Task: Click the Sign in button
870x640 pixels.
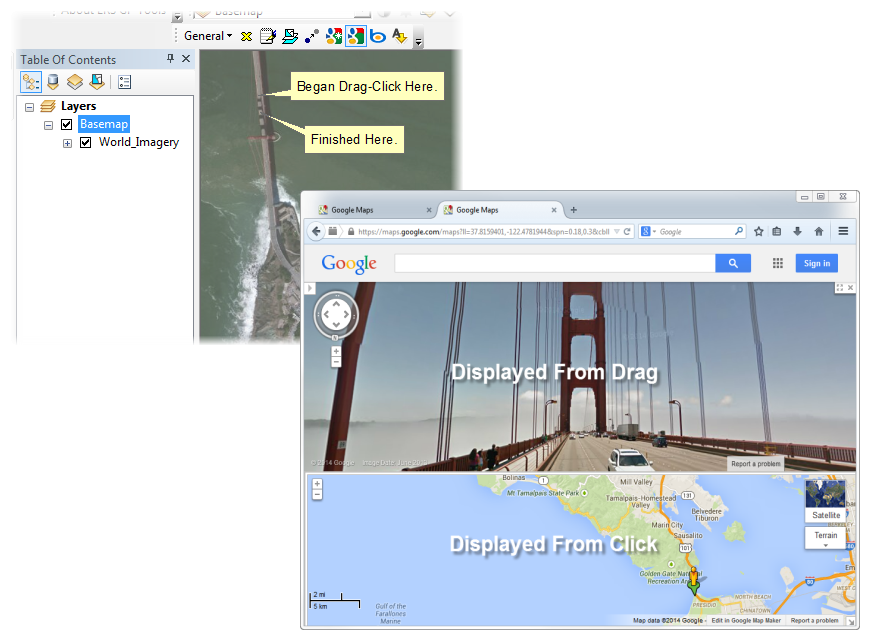Action: click(817, 263)
